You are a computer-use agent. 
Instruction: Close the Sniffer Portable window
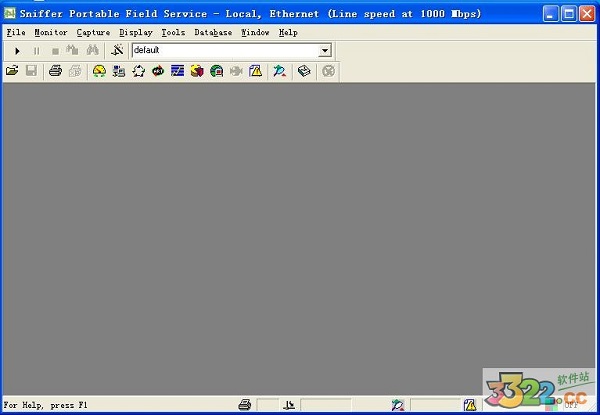(587, 14)
